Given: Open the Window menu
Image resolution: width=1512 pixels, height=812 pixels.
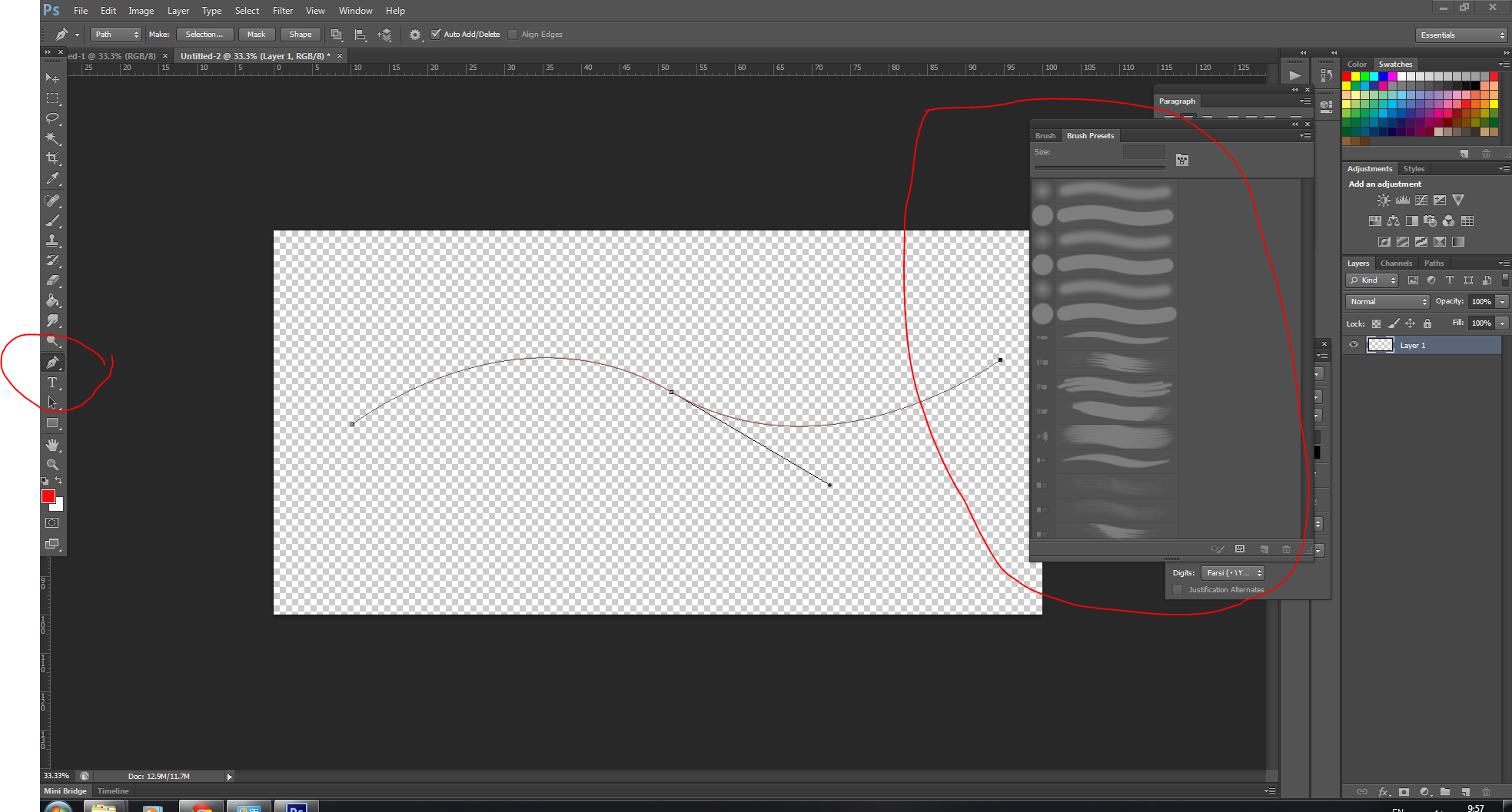Looking at the screenshot, I should coord(355,11).
